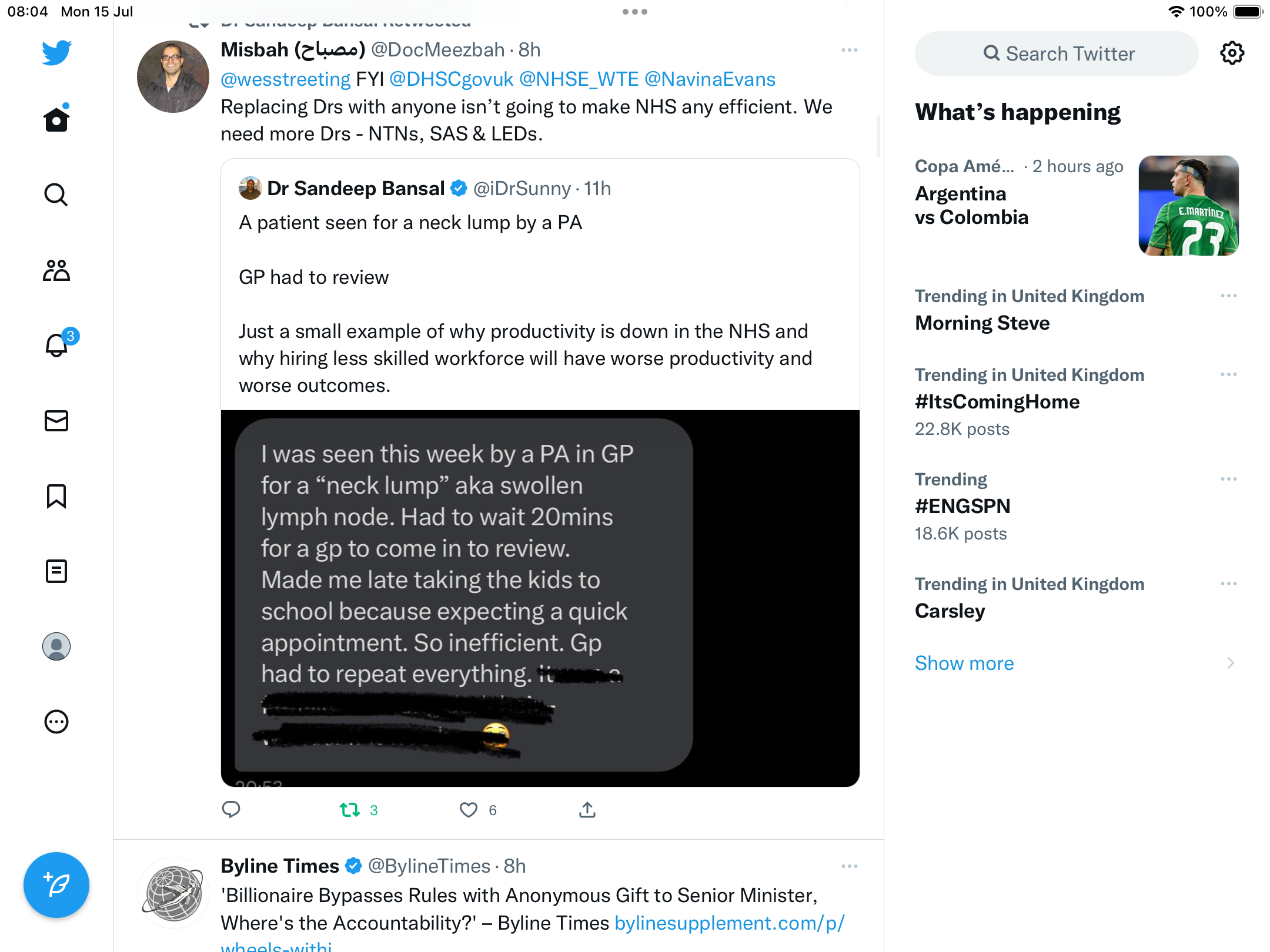Open the Explore search icon in sidebar
The image size is (1270, 952).
(x=56, y=195)
